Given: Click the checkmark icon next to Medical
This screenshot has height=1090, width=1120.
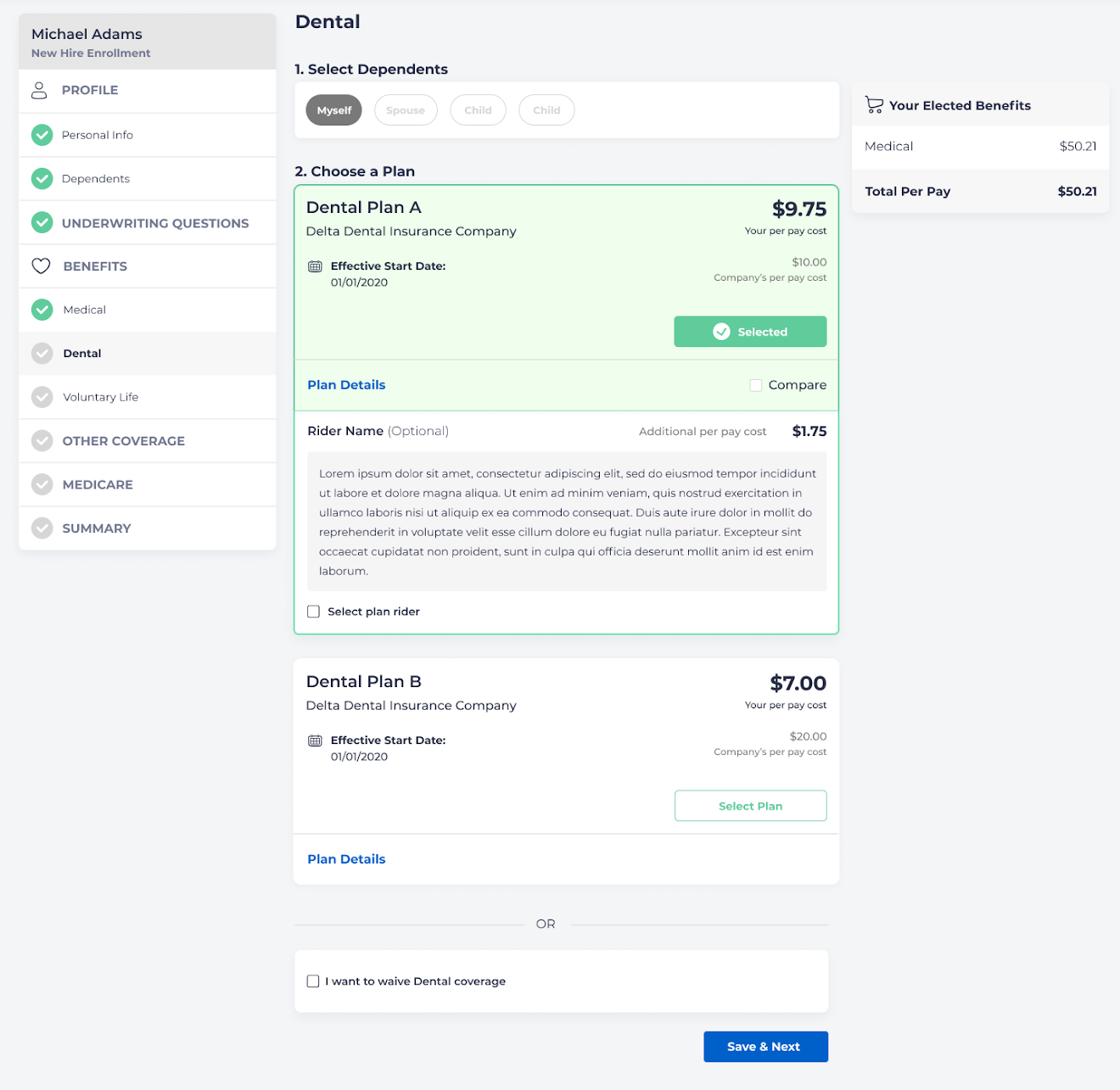Looking at the screenshot, I should [42, 310].
